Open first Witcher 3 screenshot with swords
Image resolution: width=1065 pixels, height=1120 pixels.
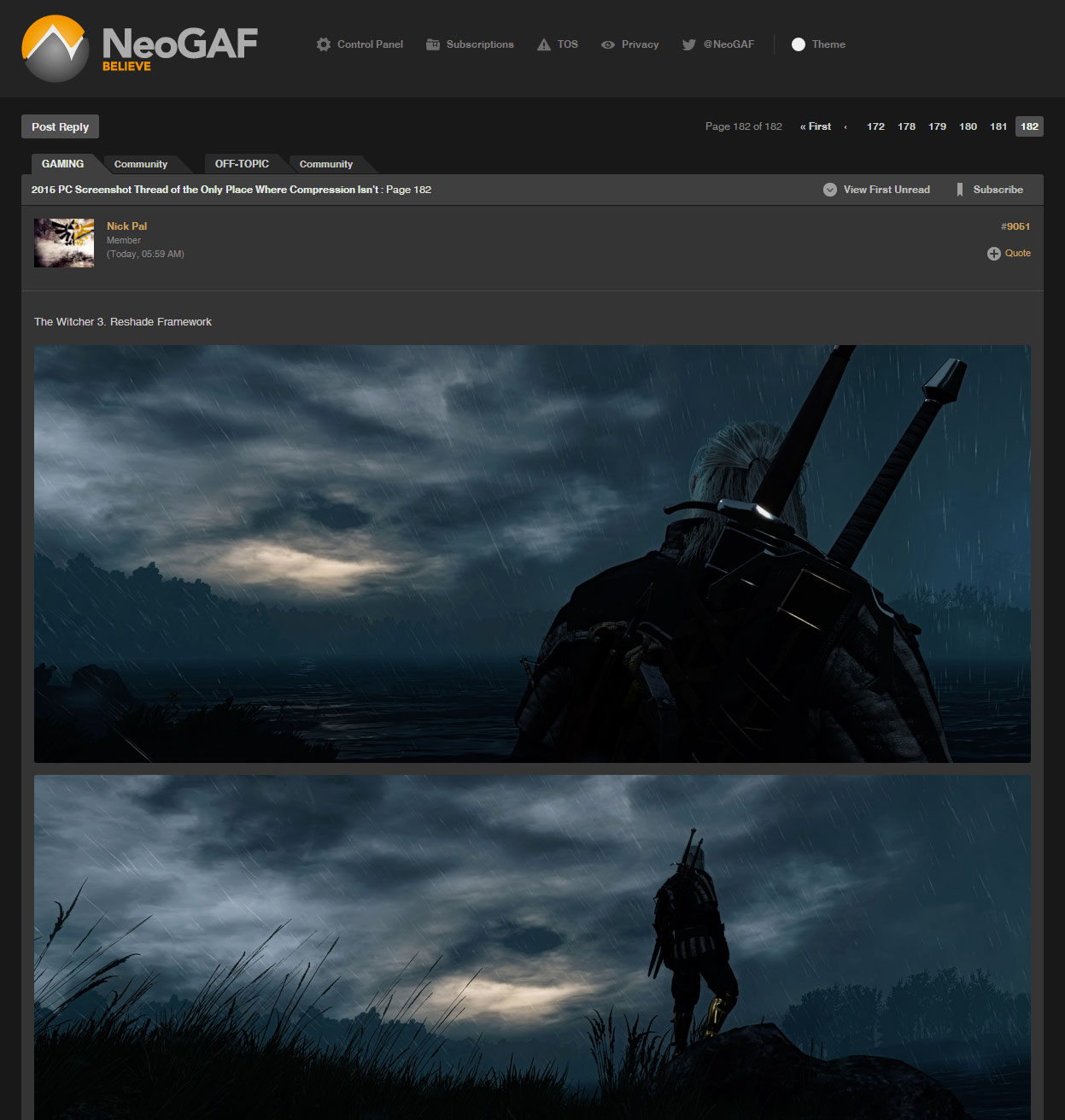[x=532, y=554]
